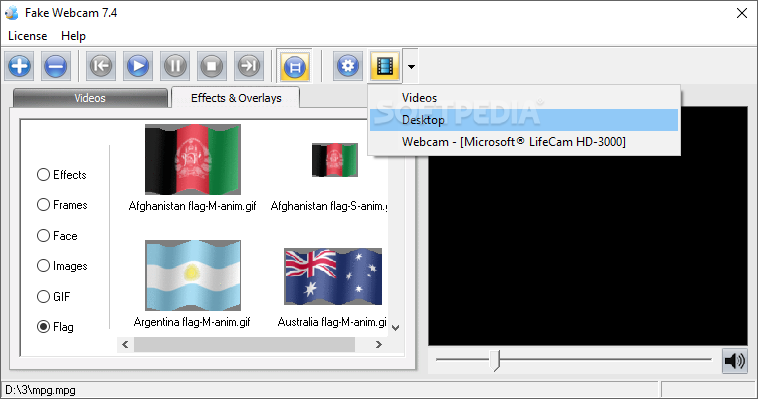The height and width of the screenshot is (399, 758).
Task: Click the right arrow of horizontal scrollbar
Action: (379, 344)
